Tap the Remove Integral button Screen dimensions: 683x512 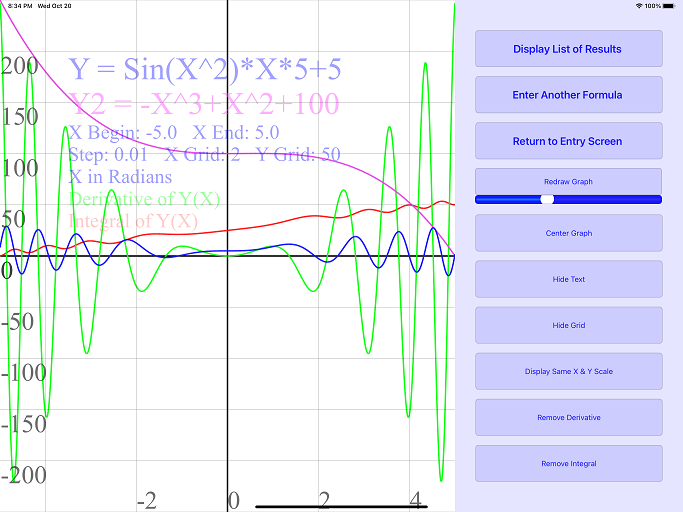(x=568, y=463)
